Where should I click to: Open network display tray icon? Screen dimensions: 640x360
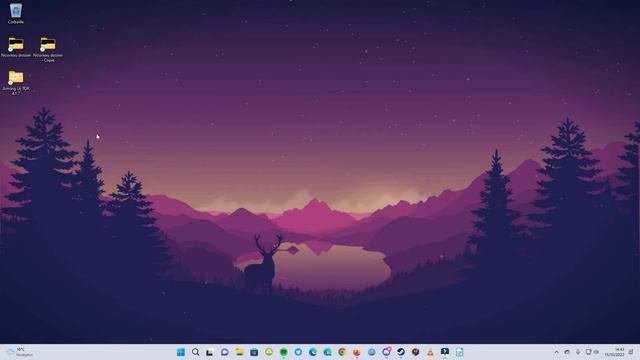[588, 352]
